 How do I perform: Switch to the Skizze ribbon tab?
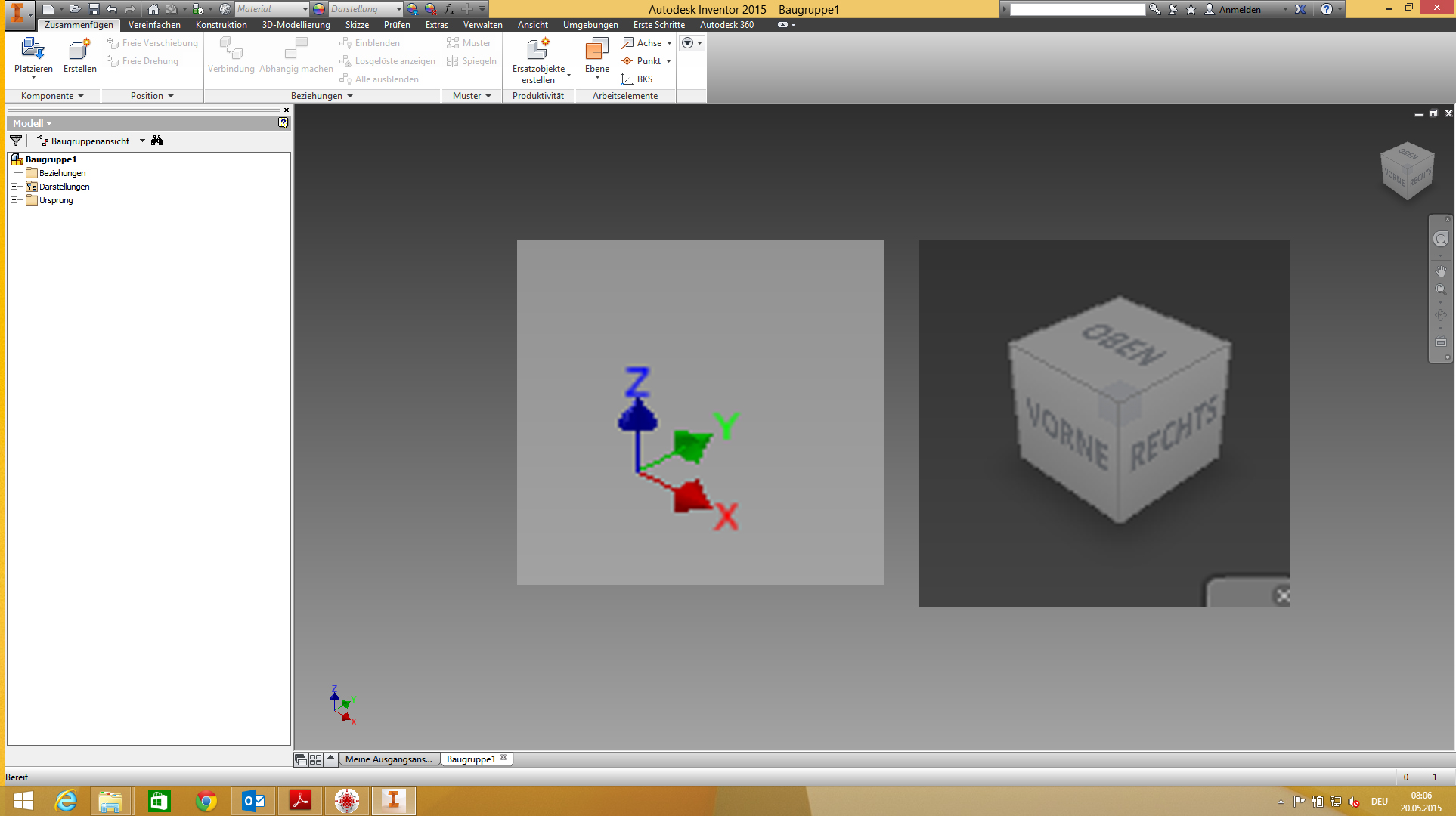357,25
